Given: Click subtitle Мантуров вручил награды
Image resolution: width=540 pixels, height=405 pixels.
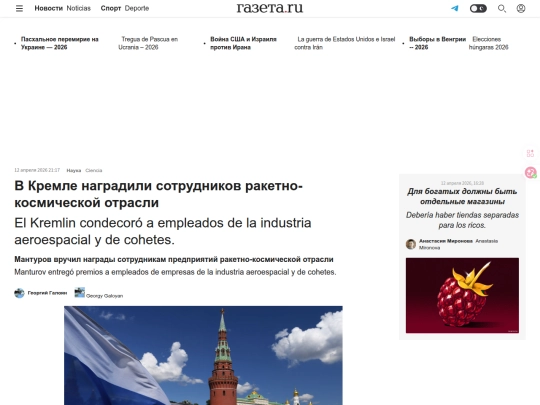Looking at the screenshot, I should 174,259.
